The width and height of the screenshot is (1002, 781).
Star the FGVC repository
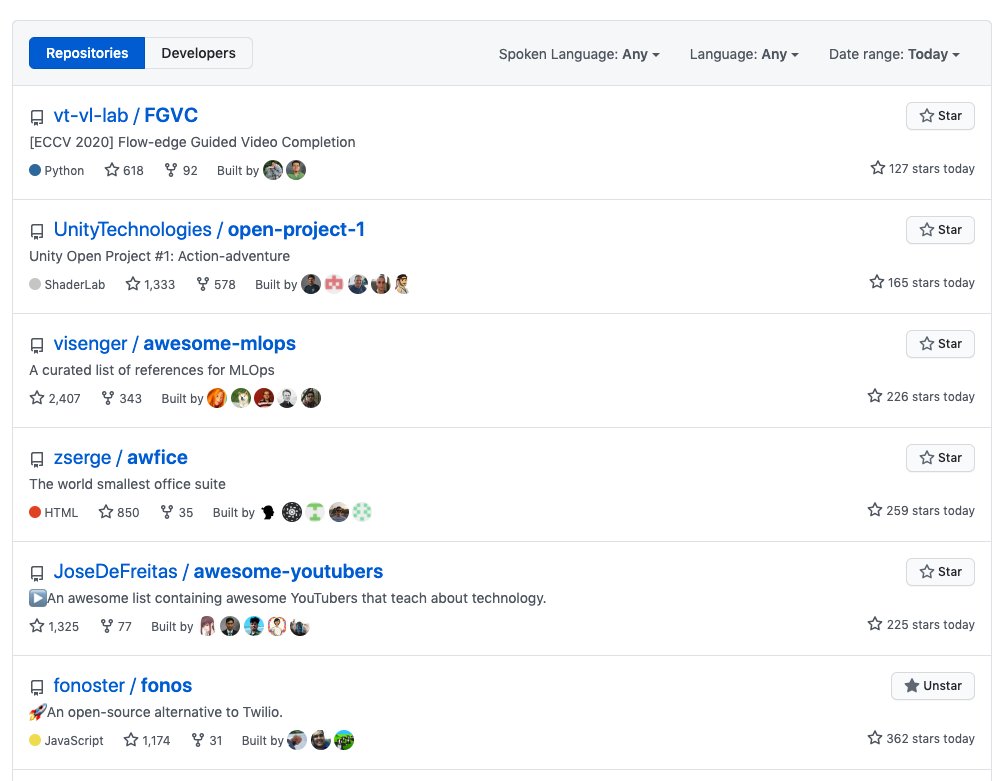click(940, 116)
